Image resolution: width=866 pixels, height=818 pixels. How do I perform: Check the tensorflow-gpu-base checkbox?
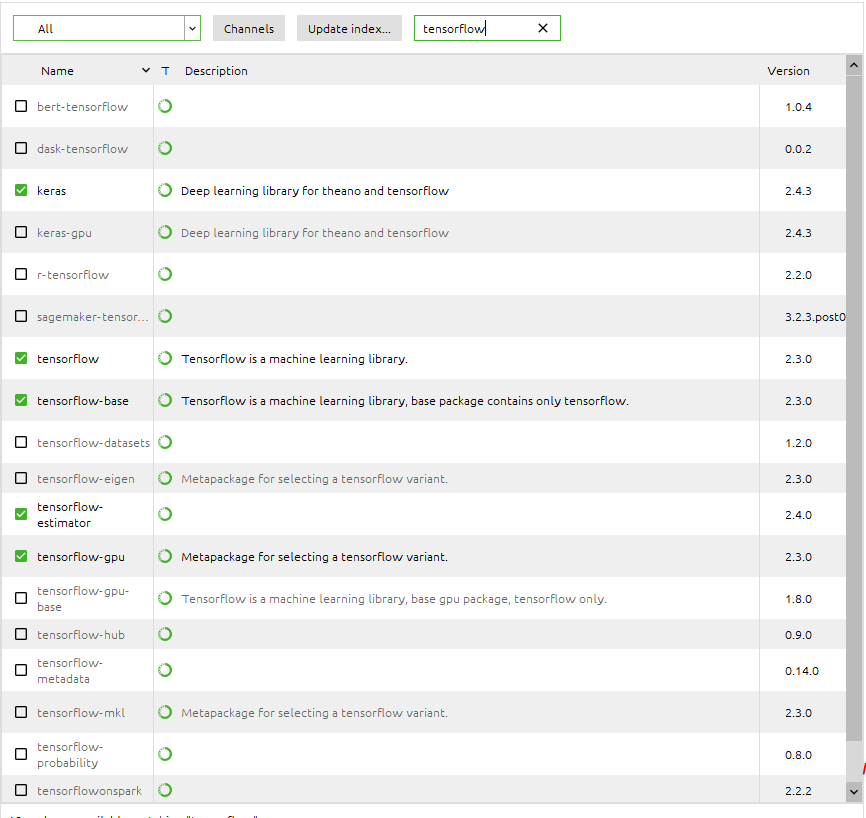pos(21,598)
